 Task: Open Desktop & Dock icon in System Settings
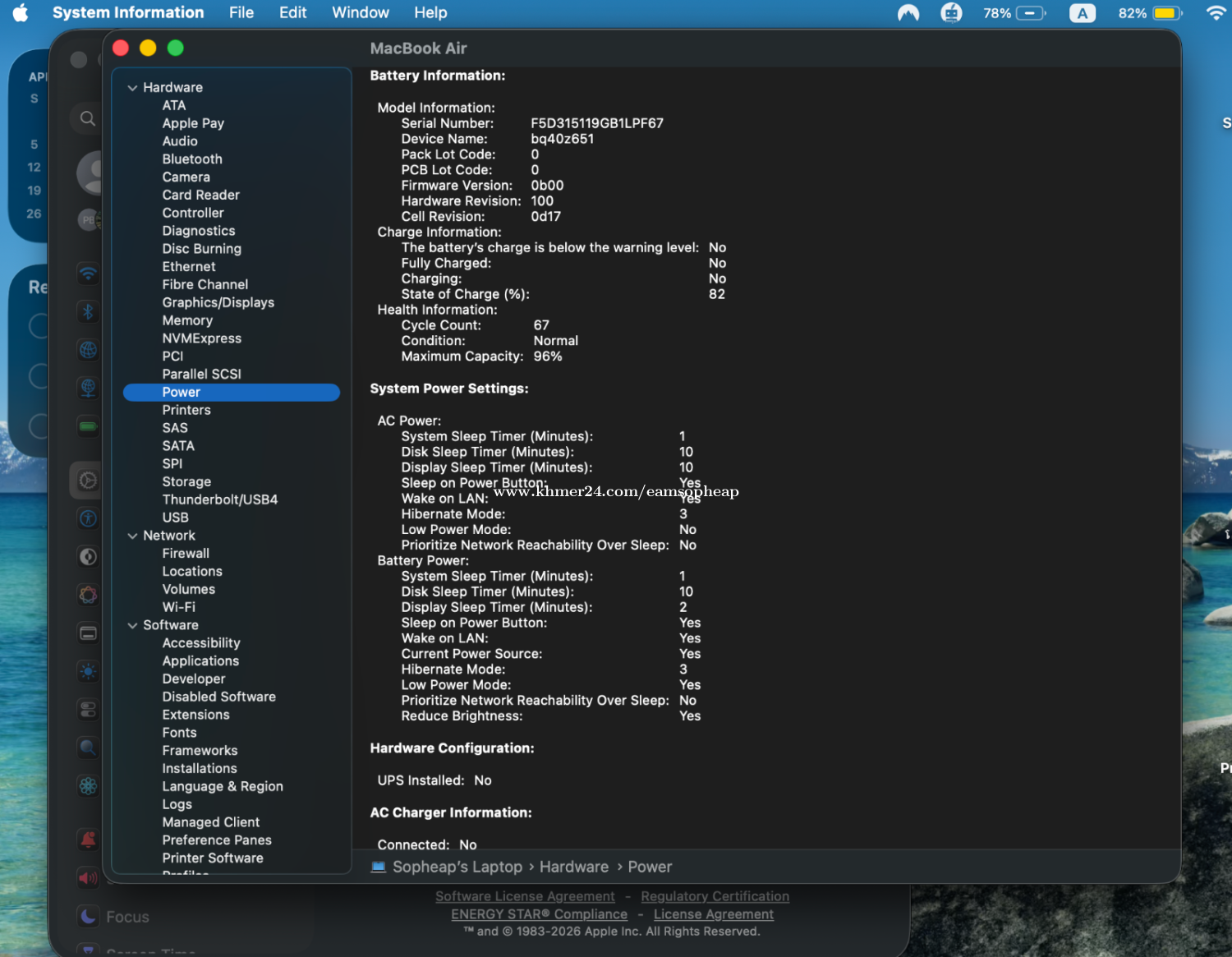88,633
